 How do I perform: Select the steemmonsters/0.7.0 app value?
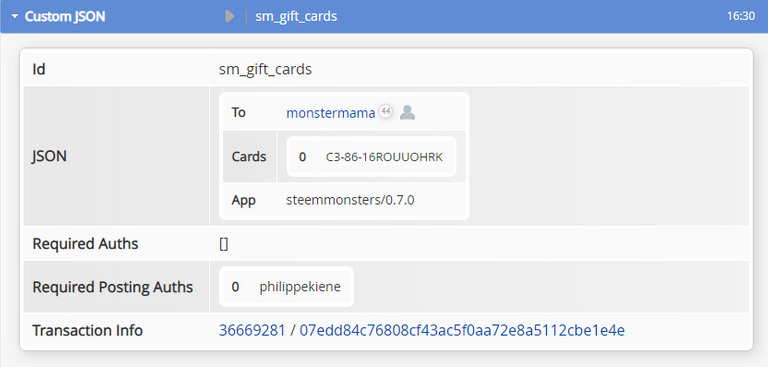coord(350,200)
